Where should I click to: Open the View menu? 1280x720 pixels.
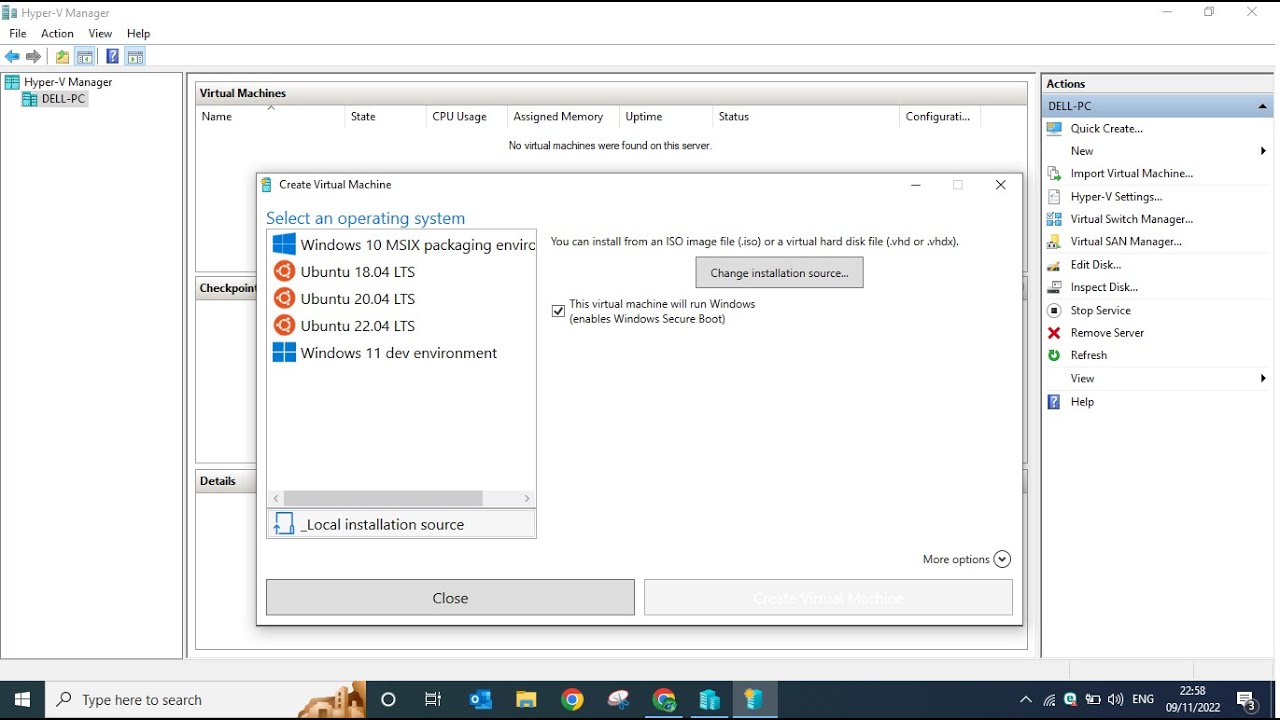(x=100, y=33)
